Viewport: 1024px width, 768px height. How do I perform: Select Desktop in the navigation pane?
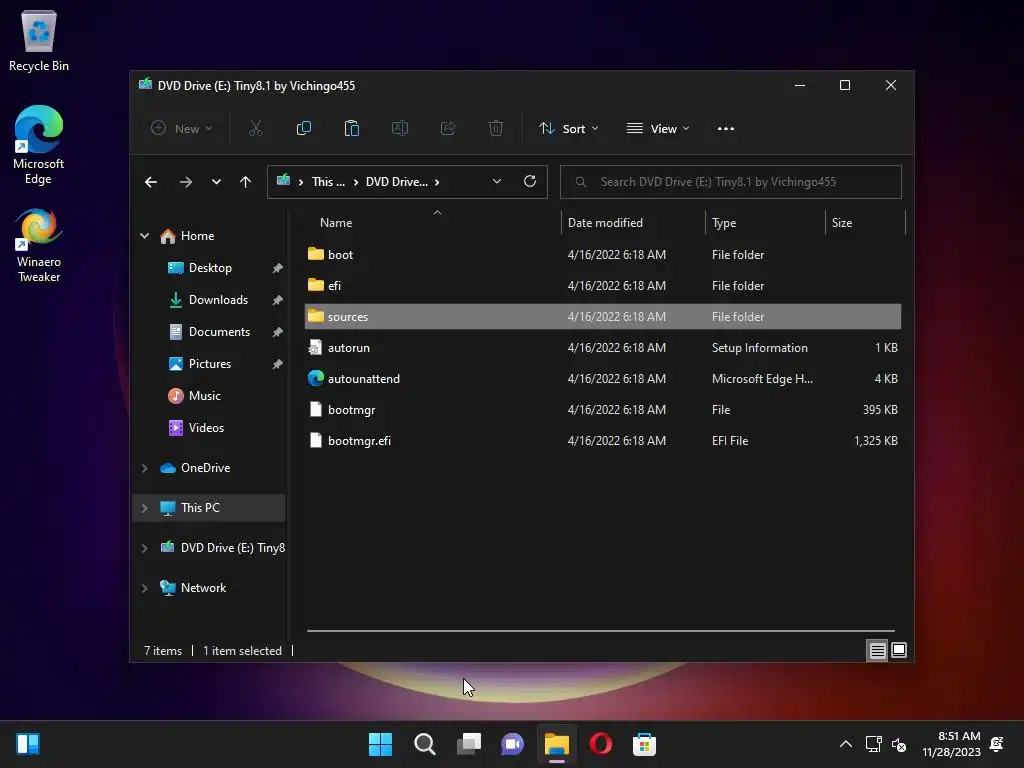click(210, 268)
